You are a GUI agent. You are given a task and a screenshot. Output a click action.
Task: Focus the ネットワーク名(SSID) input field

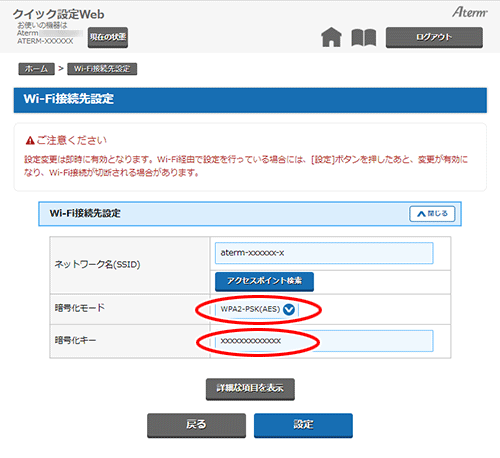coord(324,253)
